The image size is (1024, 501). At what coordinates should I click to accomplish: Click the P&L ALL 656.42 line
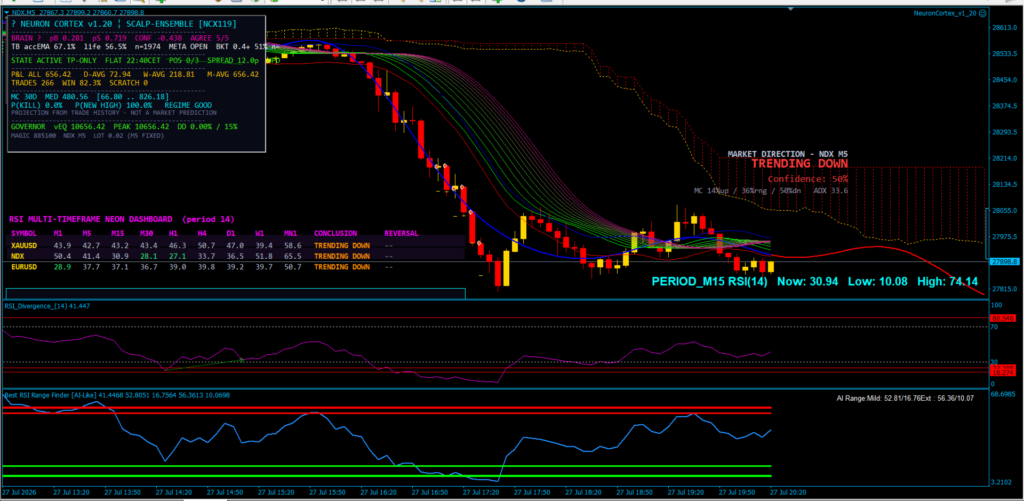[x=135, y=74]
